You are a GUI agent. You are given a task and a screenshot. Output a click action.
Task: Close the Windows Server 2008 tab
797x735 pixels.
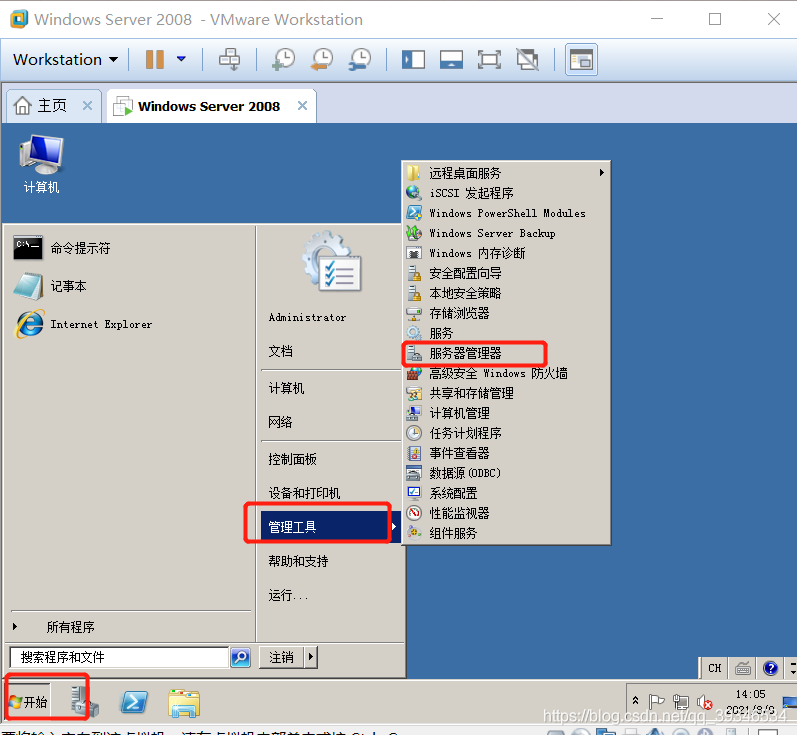[x=302, y=106]
